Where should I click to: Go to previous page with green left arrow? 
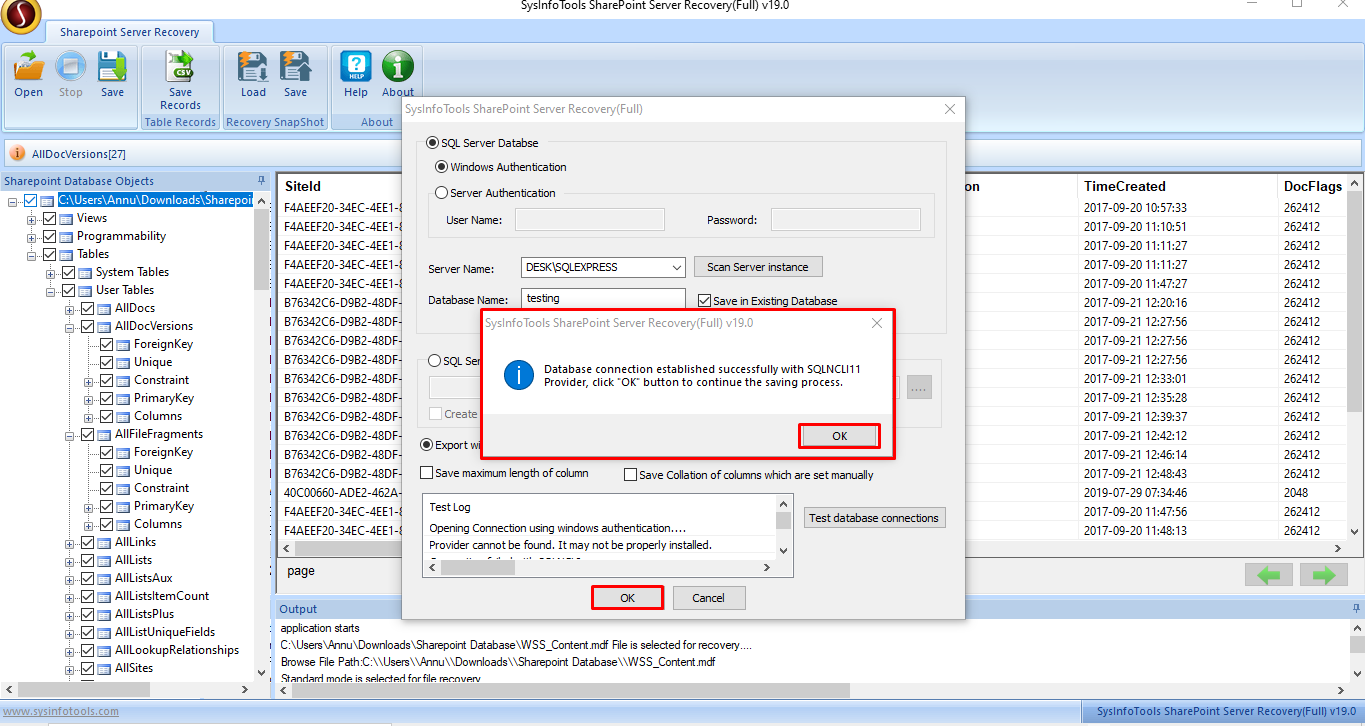[x=1268, y=575]
